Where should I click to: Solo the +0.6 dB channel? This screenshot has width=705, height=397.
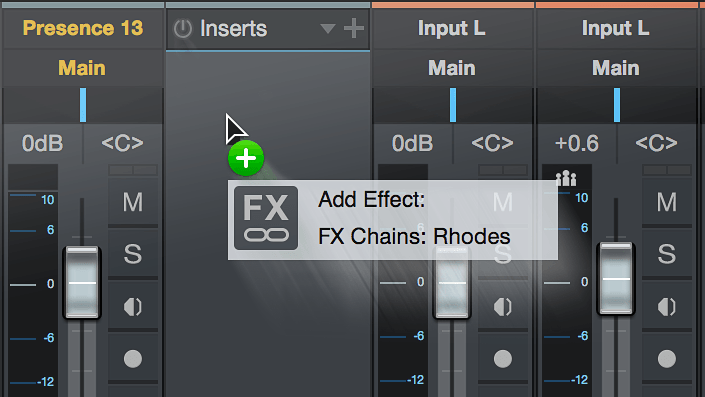pyautogui.click(x=667, y=254)
